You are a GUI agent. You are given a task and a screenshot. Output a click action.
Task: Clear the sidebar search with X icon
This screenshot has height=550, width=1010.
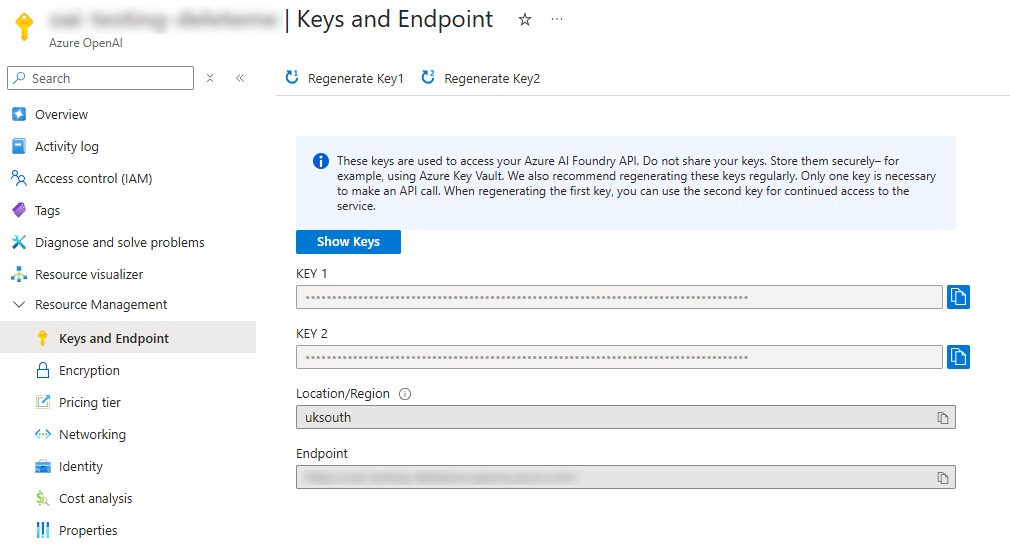[210, 78]
